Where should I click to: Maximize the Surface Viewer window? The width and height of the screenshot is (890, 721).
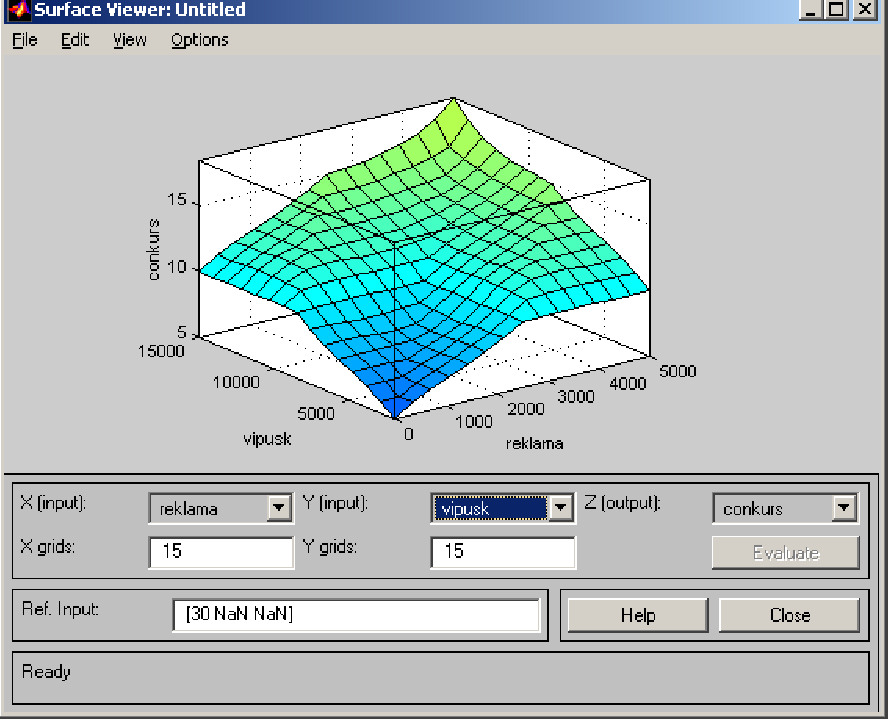[x=836, y=10]
